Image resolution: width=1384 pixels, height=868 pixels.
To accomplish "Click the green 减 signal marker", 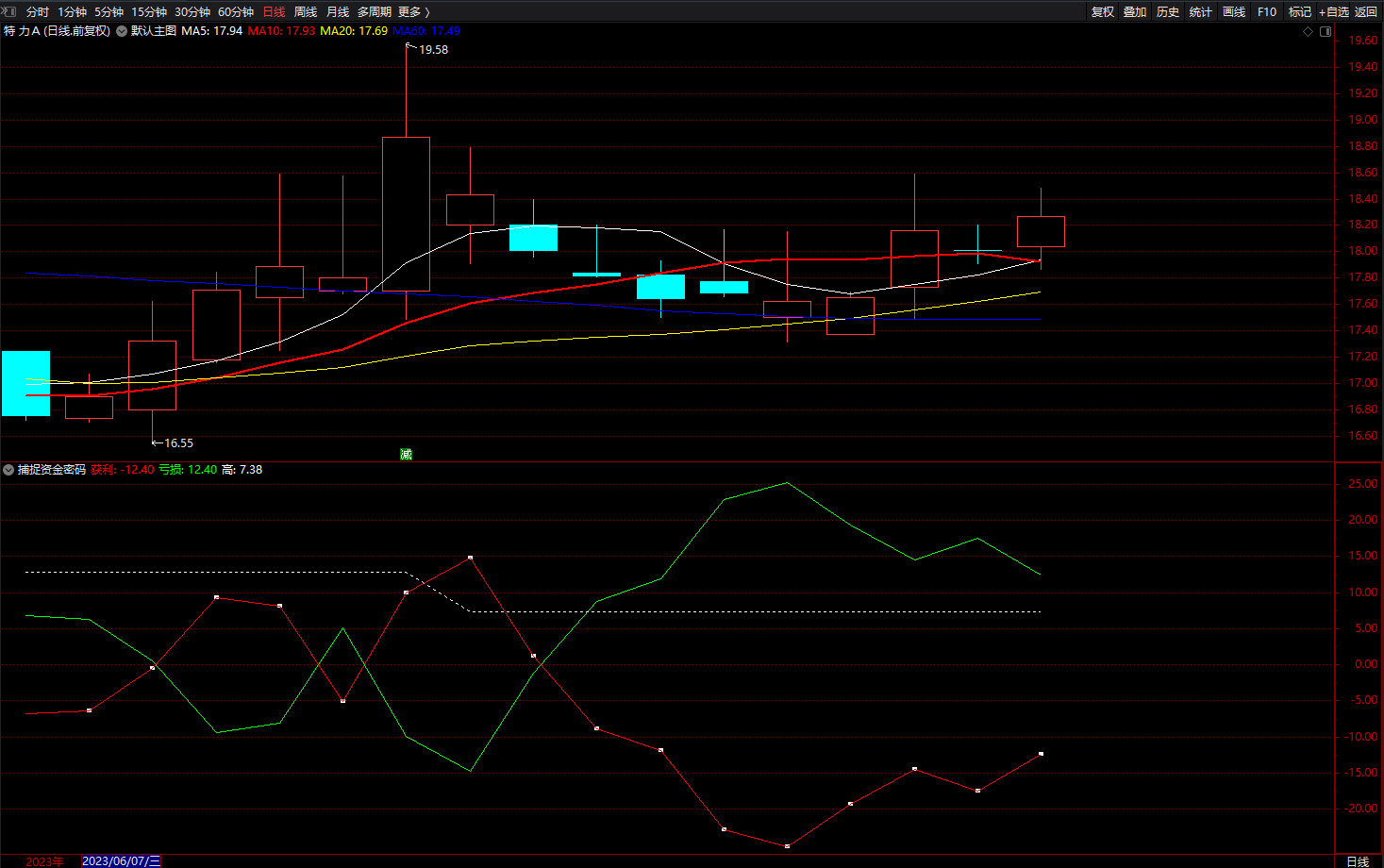I will (406, 454).
